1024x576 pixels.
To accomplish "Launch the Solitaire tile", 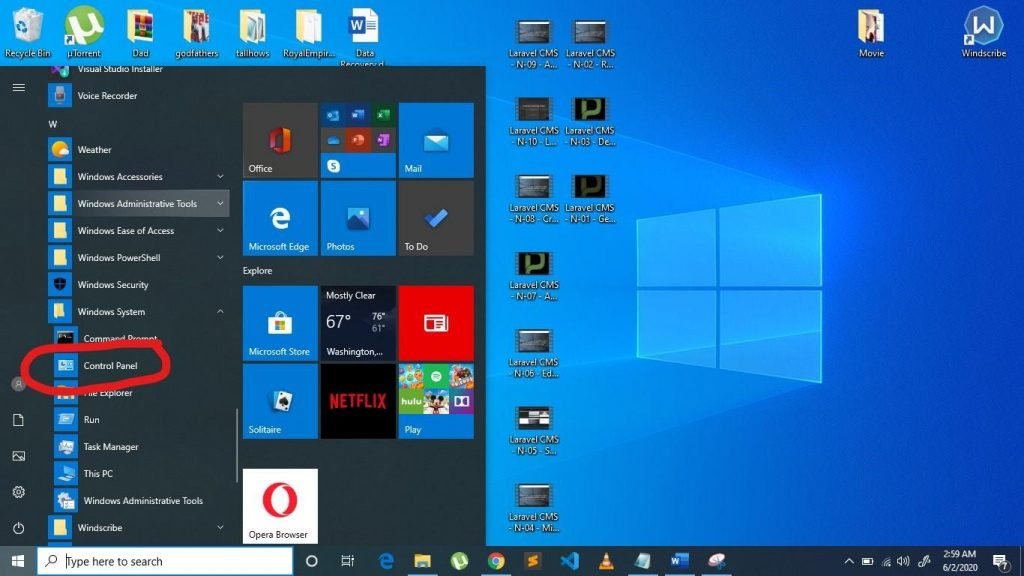I will pyautogui.click(x=280, y=402).
